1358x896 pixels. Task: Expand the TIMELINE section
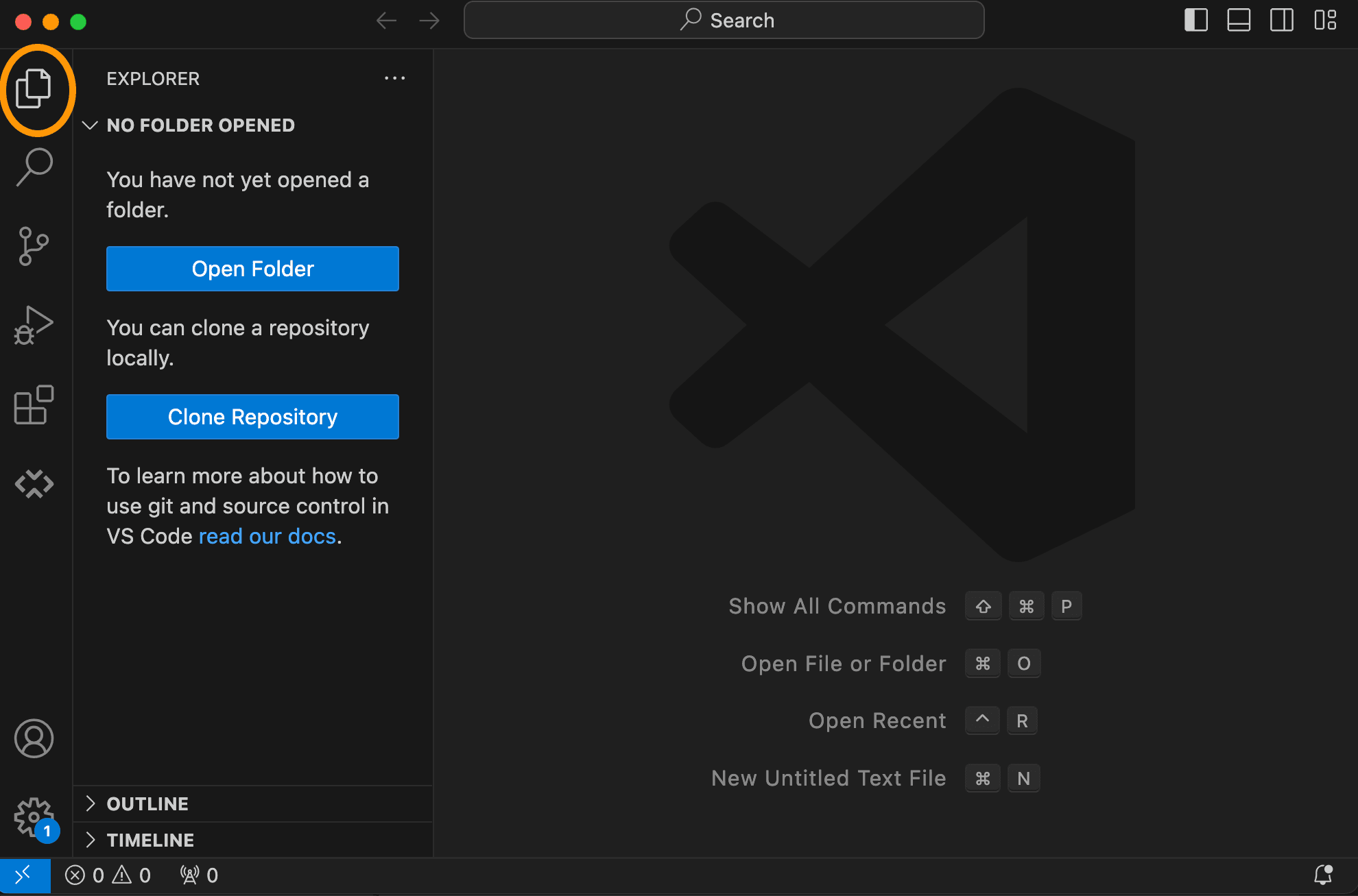[x=252, y=840]
